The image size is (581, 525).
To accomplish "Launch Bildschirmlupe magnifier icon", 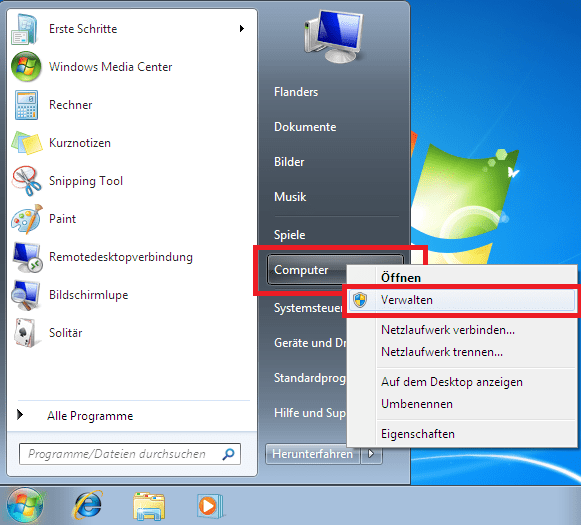I will pyautogui.click(x=25, y=295).
